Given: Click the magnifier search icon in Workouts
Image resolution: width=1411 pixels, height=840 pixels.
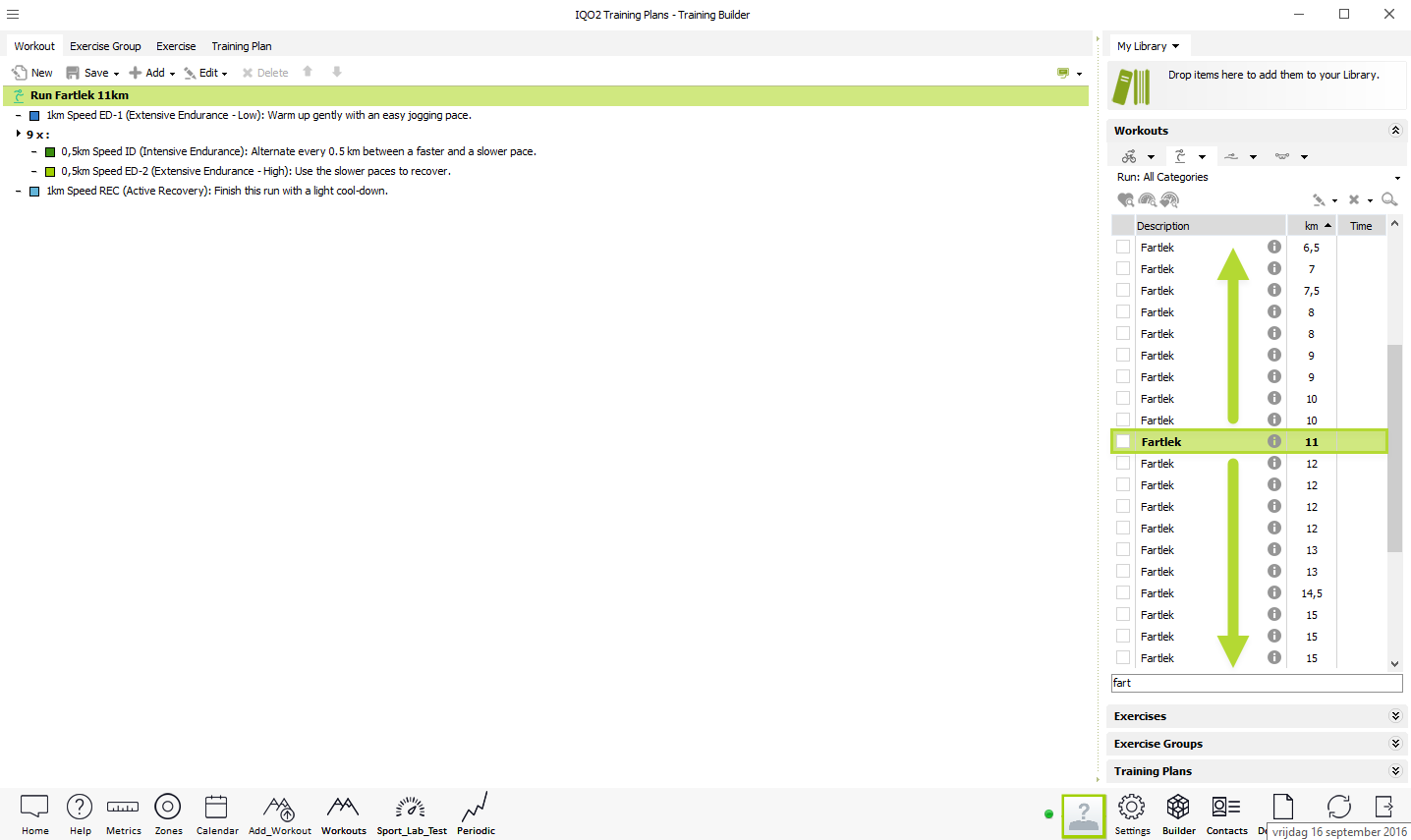Looking at the screenshot, I should 1389,199.
